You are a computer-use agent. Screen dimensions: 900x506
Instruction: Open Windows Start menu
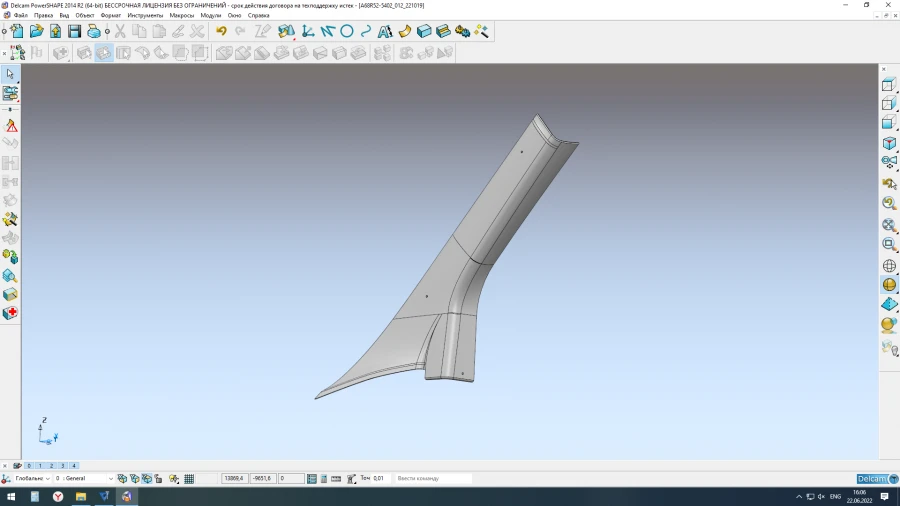[11, 496]
